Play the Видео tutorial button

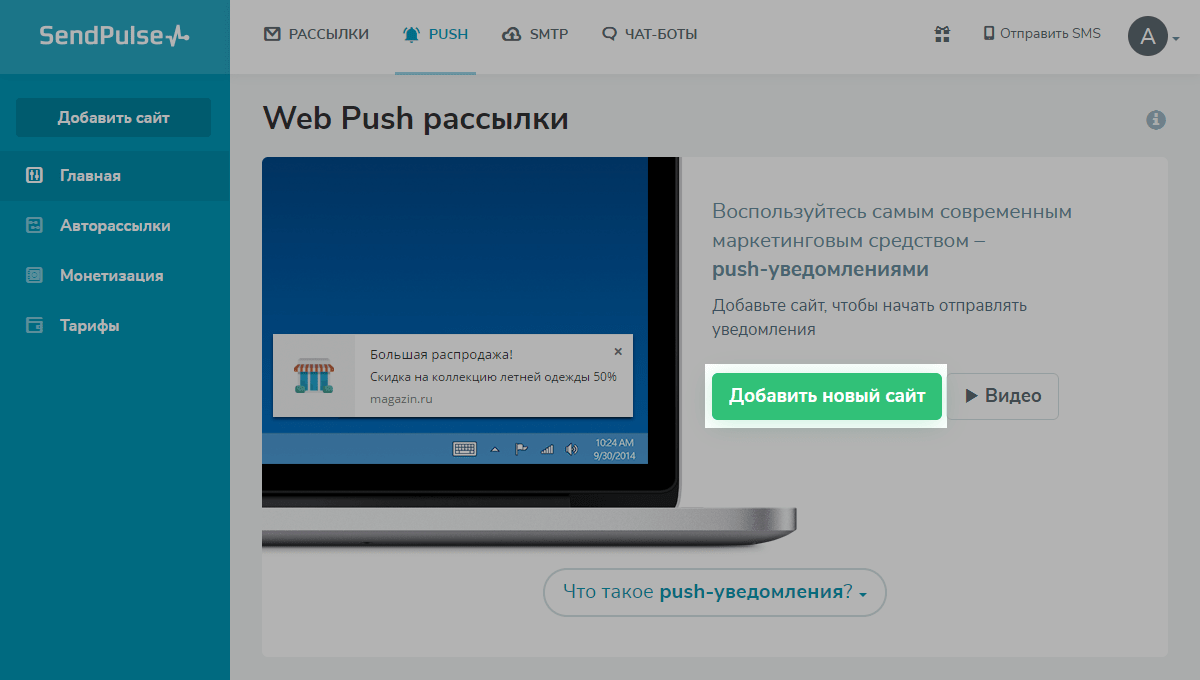click(x=1003, y=396)
